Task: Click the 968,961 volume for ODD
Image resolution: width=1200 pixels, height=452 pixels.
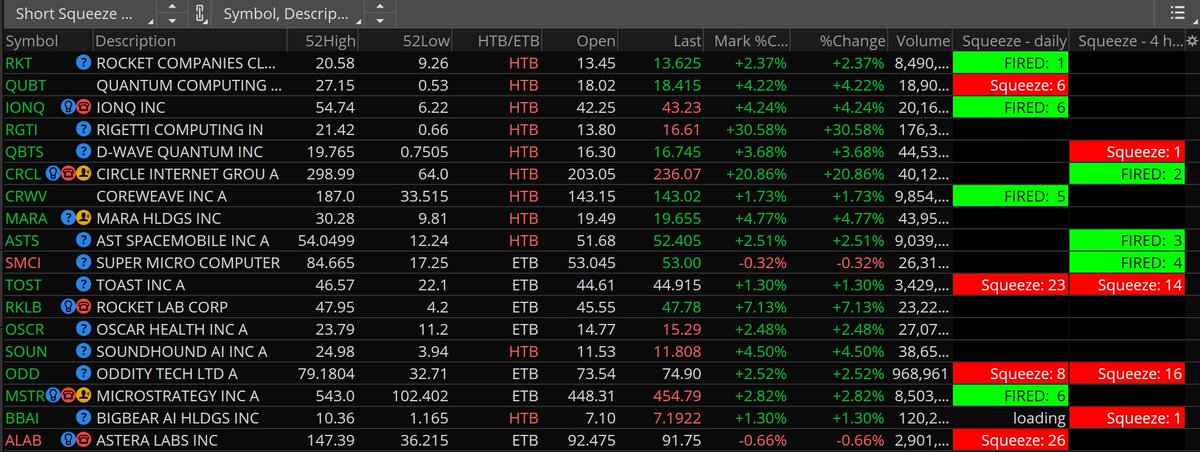Action: point(919,373)
